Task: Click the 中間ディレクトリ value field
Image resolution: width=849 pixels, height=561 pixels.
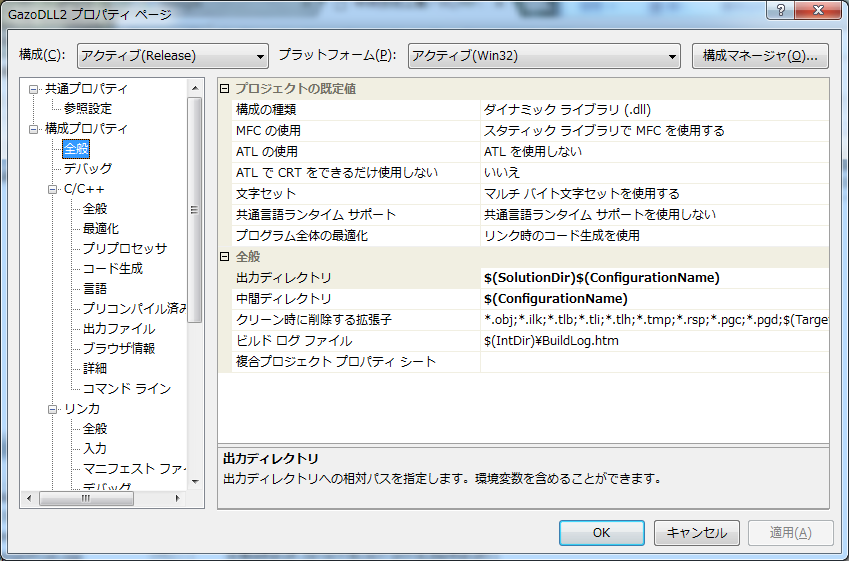Action: click(654, 299)
